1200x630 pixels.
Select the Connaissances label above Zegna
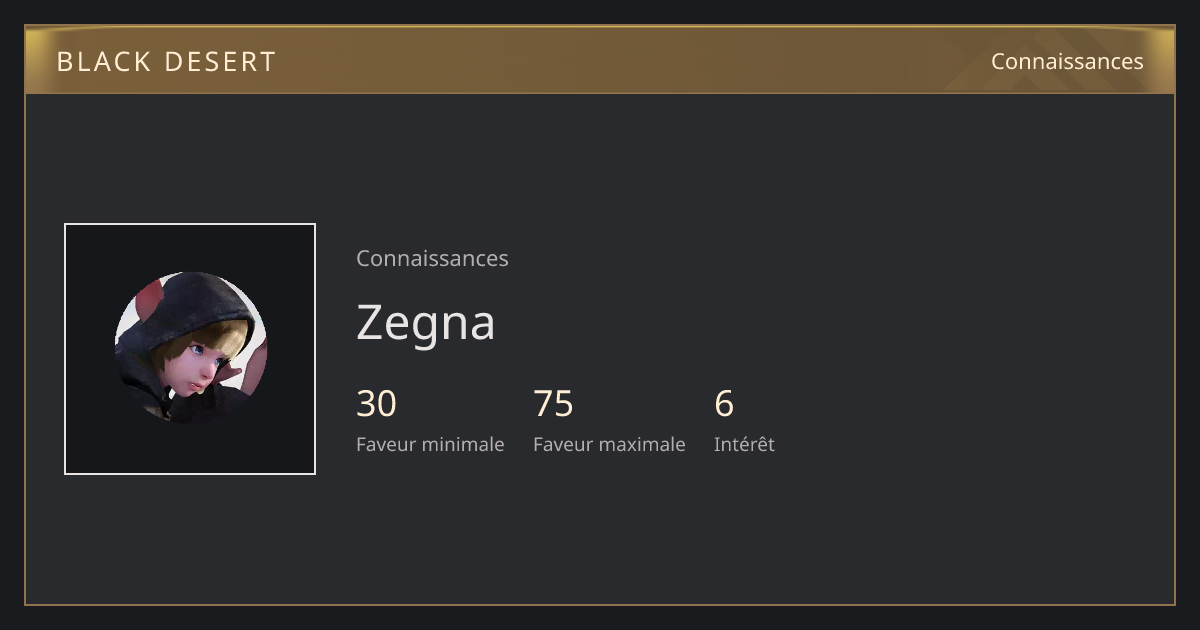[x=432, y=258]
